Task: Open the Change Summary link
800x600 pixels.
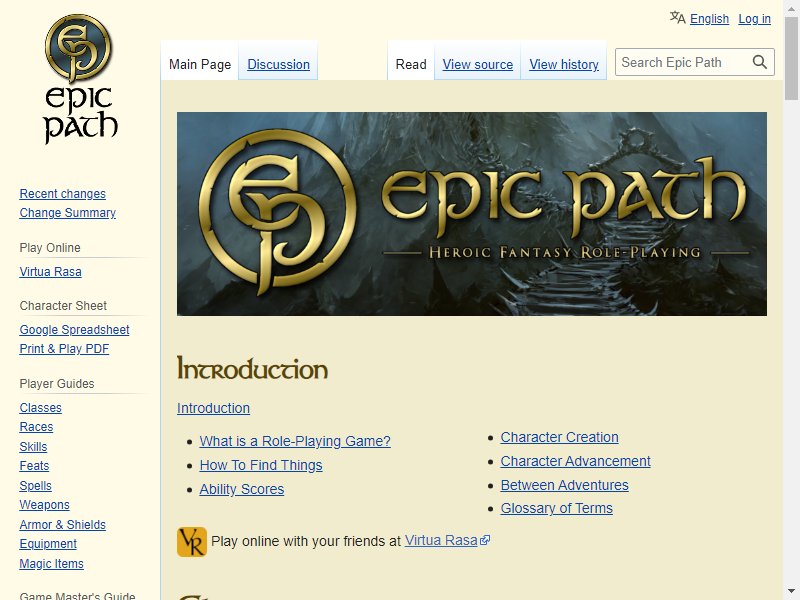Action: click(67, 213)
